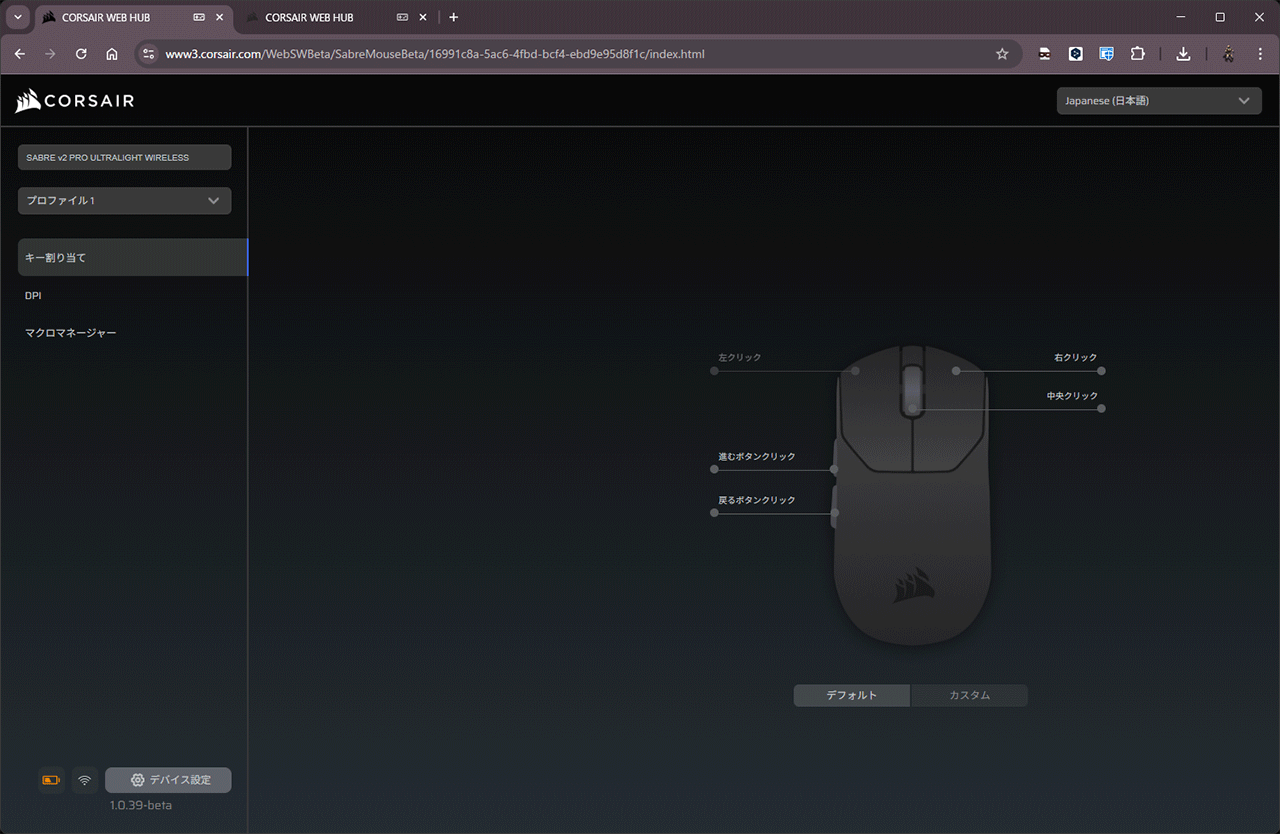Expand the プロファイル 1 profile dropdown
1280x834 pixels.
pyautogui.click(x=125, y=201)
